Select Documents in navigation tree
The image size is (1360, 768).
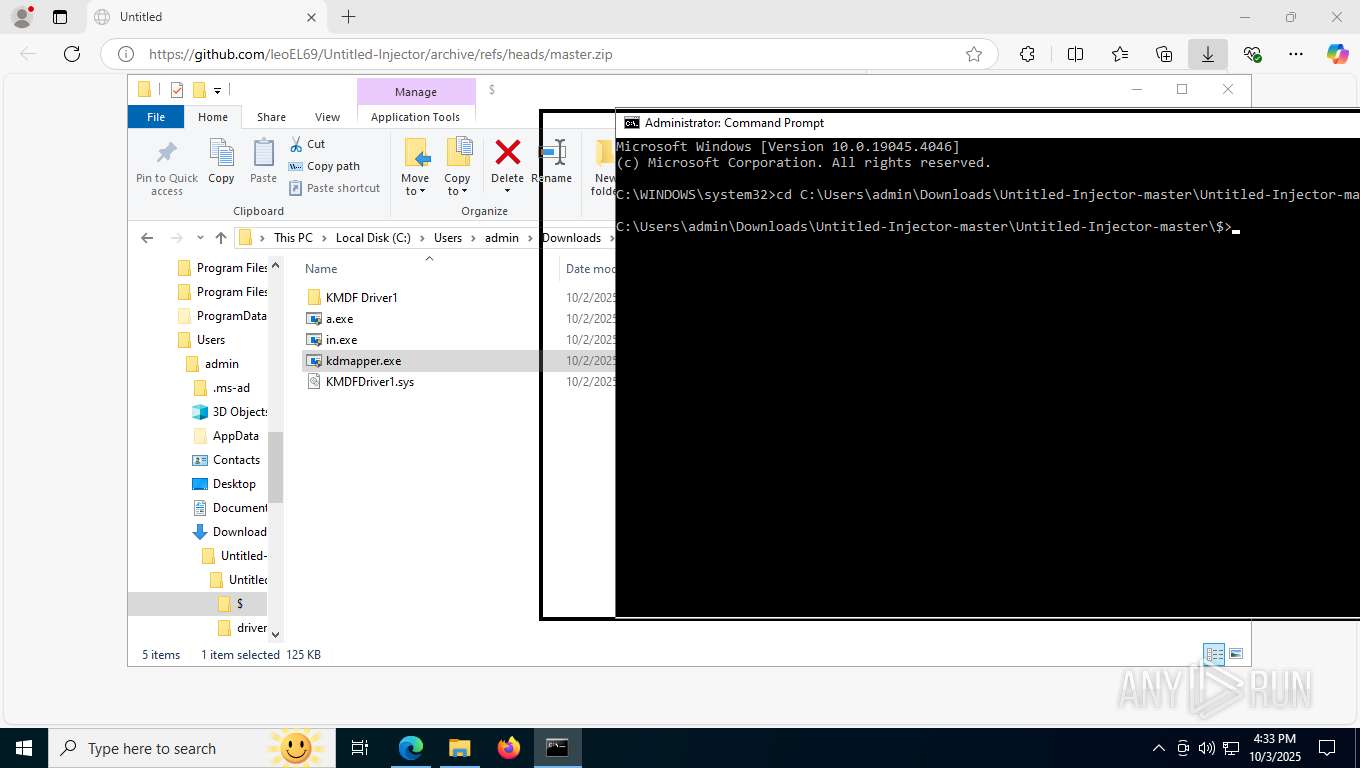(x=231, y=508)
